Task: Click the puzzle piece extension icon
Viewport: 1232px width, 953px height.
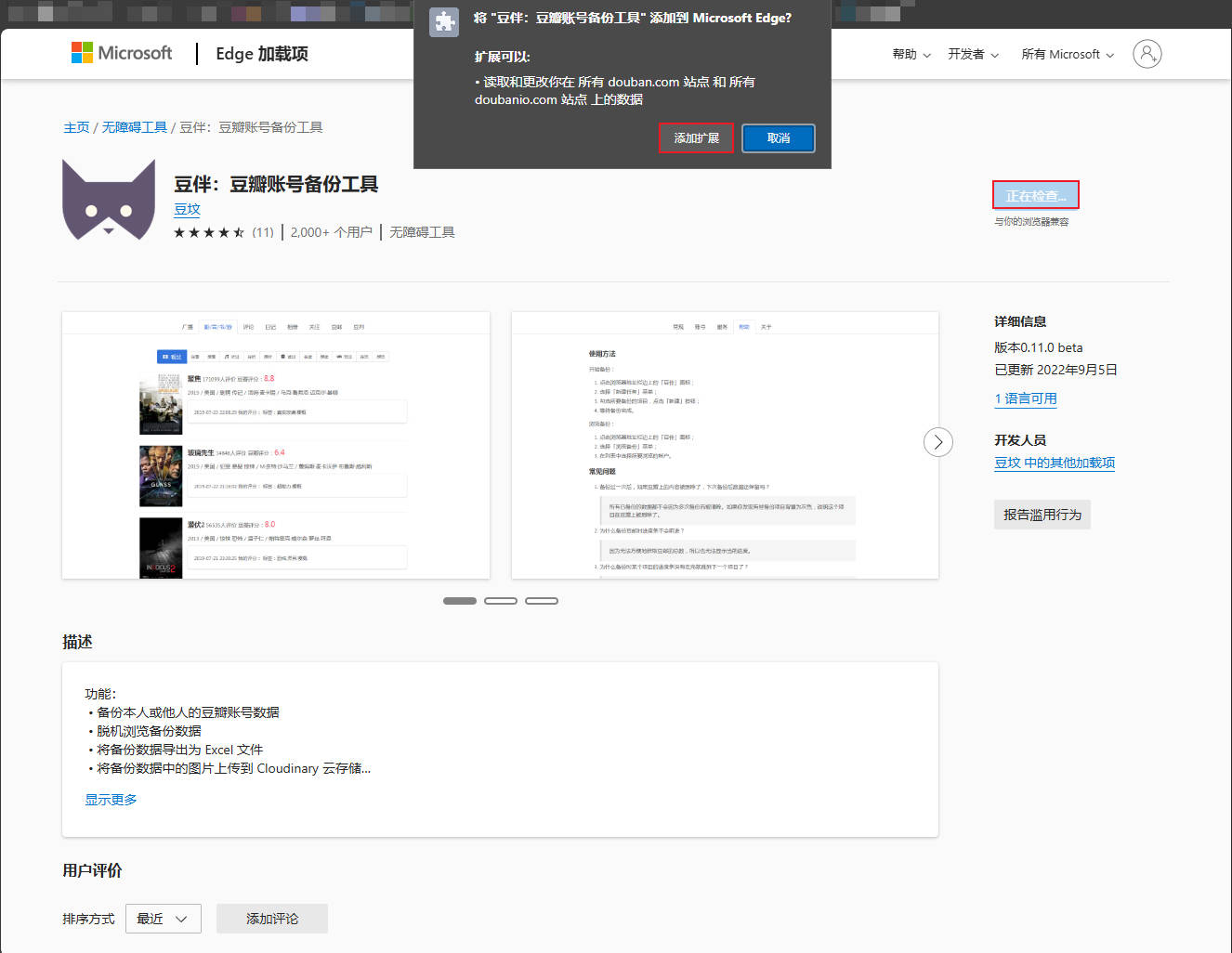Action: [x=444, y=22]
